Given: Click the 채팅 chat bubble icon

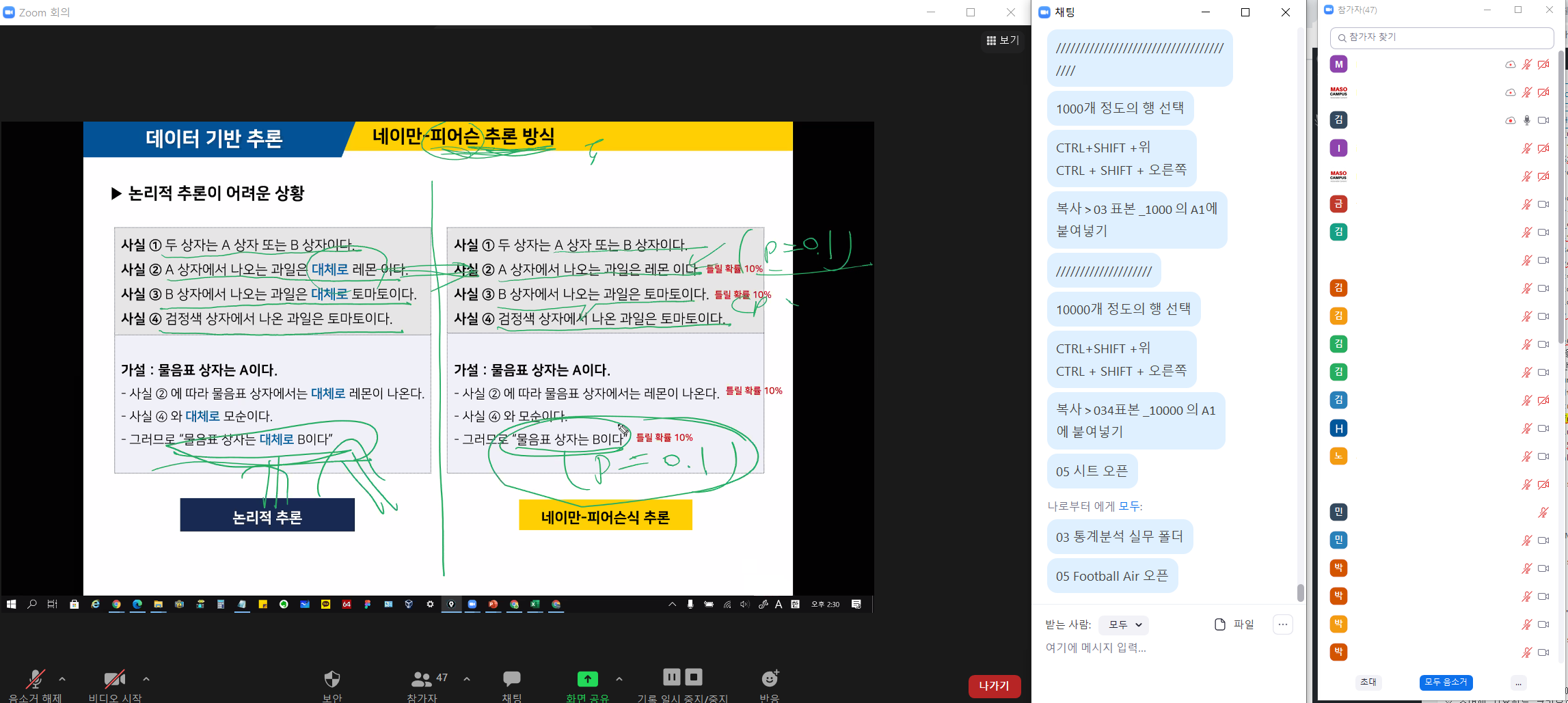Looking at the screenshot, I should pos(511,678).
